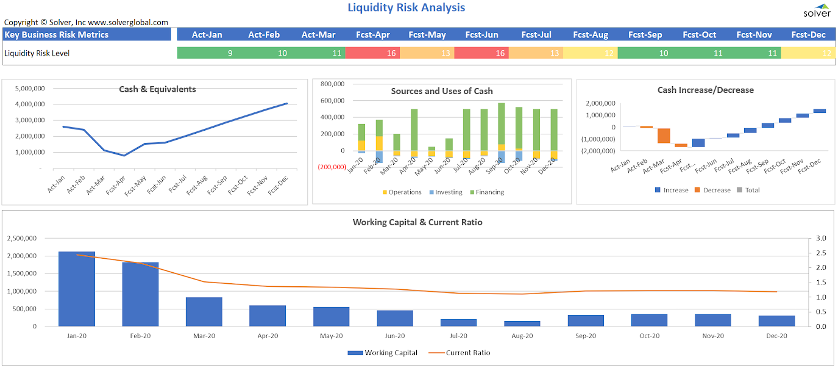The image size is (838, 372).
Task: Select the Fcst-Sep column header
Action: pos(645,35)
